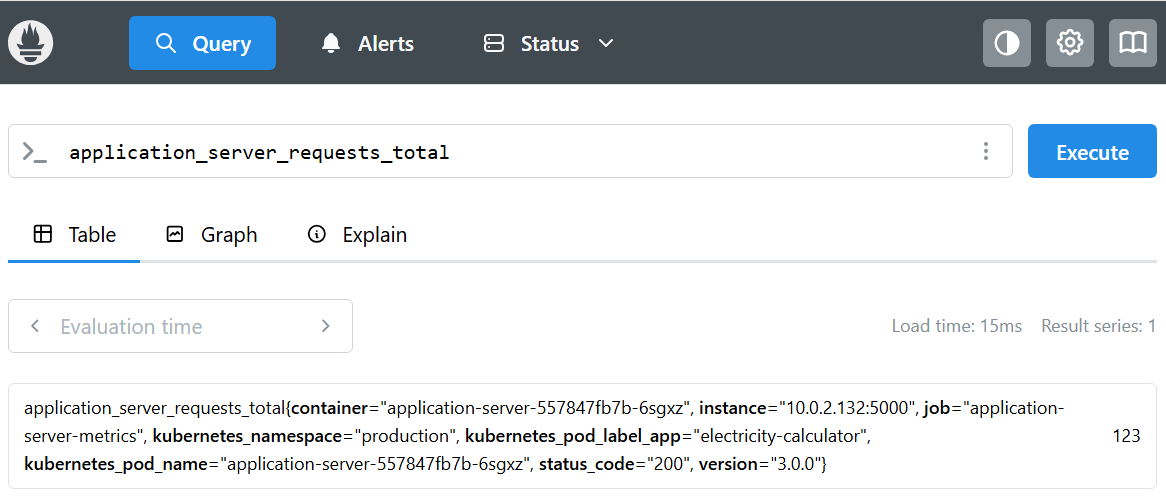The image size is (1166, 496).
Task: Click the Status server icon
Action: 494,43
